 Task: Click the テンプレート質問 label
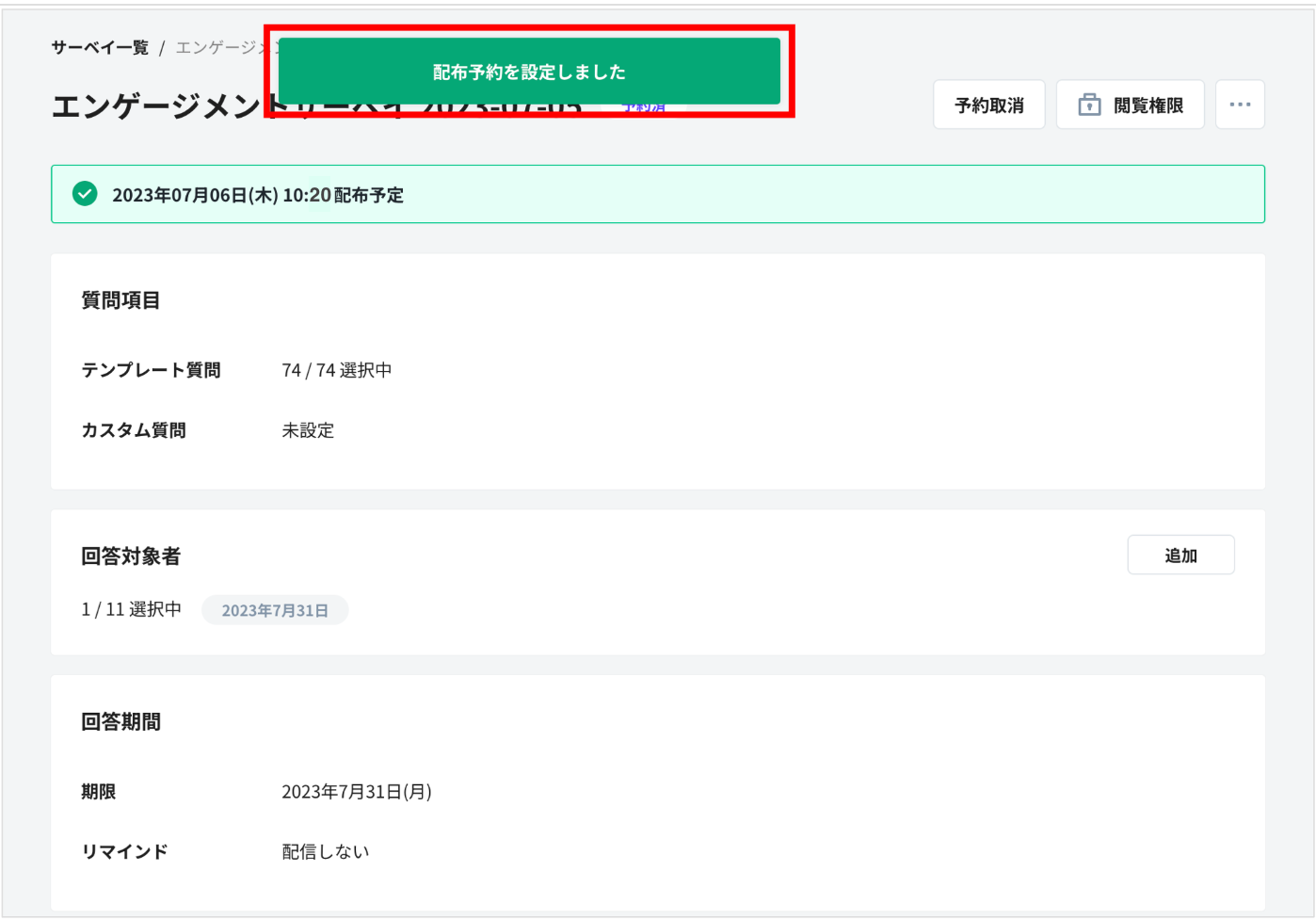(151, 370)
